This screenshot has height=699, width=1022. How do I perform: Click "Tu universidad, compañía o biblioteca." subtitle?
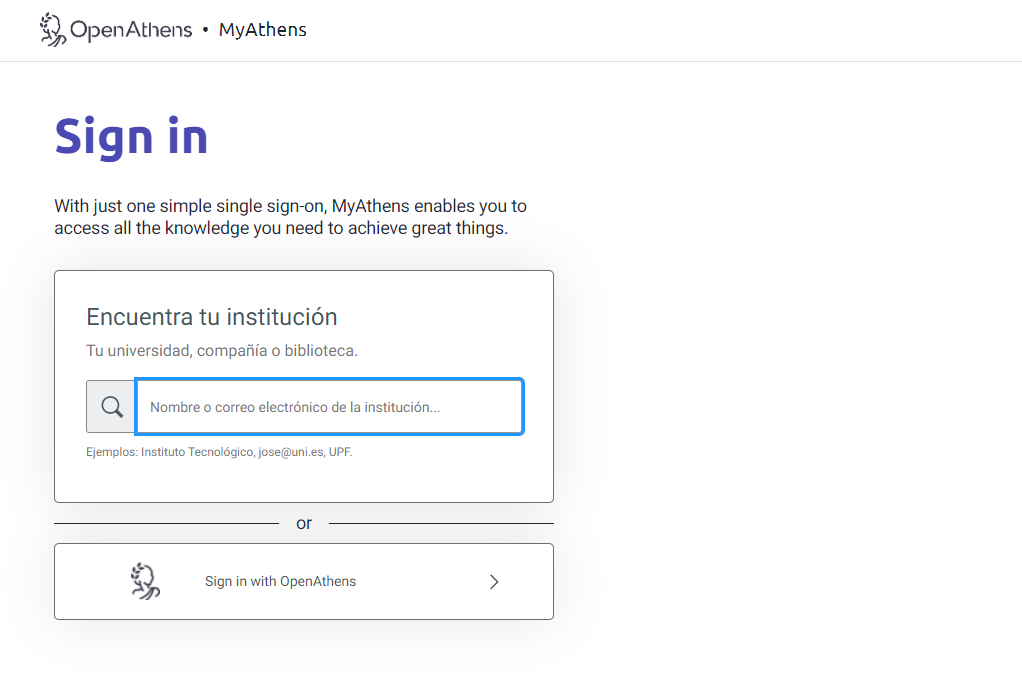pyautogui.click(x=222, y=351)
